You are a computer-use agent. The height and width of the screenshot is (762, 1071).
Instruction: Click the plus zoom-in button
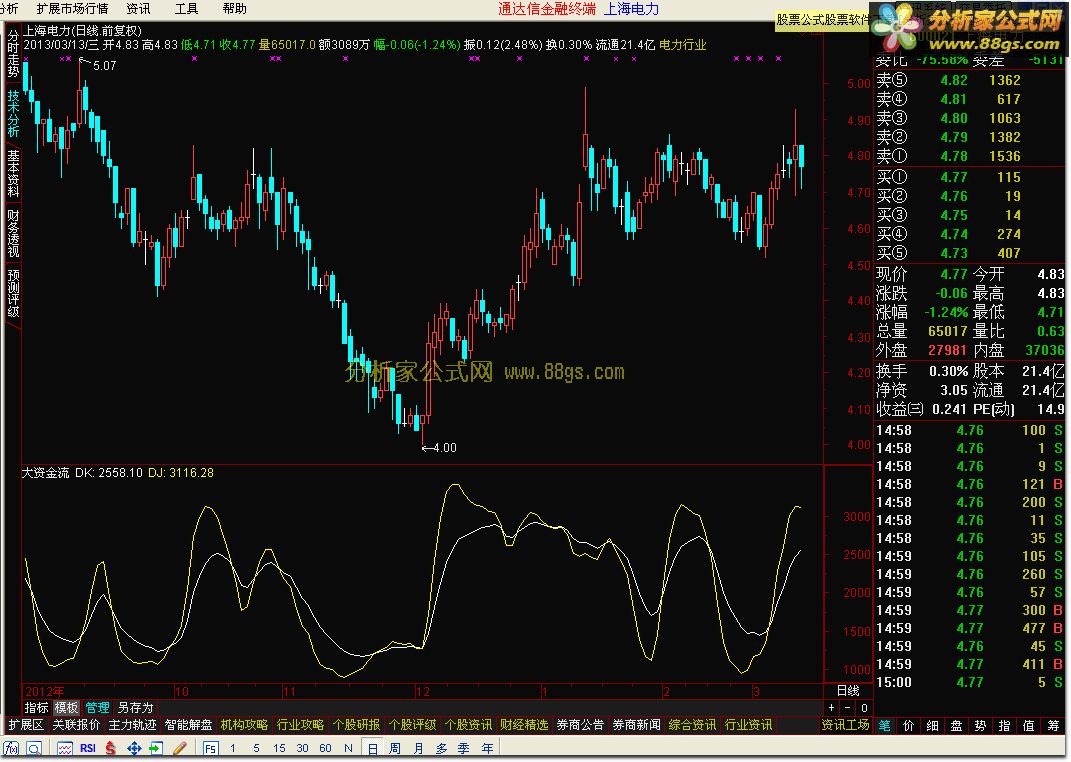(831, 708)
